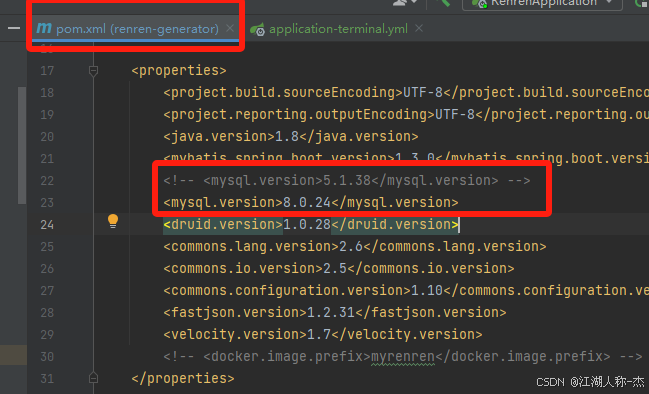The image size is (649, 394).
Task: Collapse the <properties> block fold marker on line 17
Action: (x=93, y=71)
